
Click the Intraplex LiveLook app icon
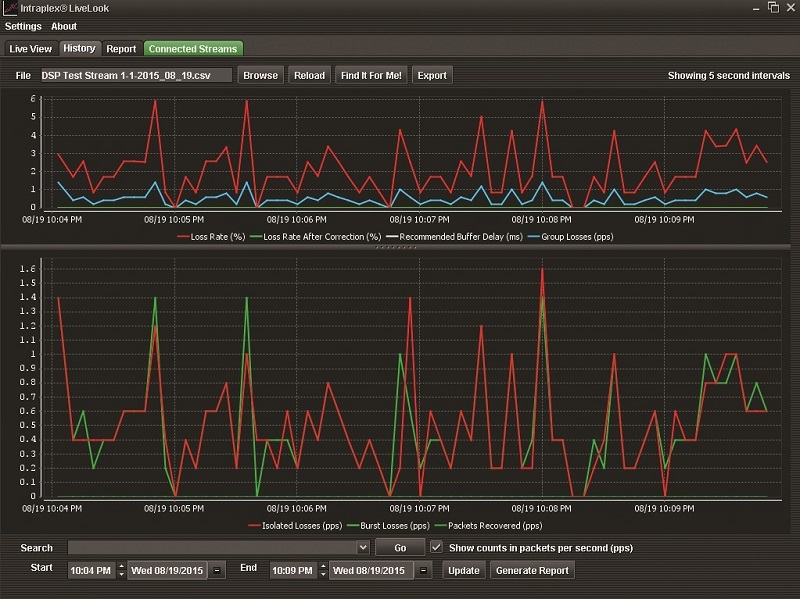[9, 8]
